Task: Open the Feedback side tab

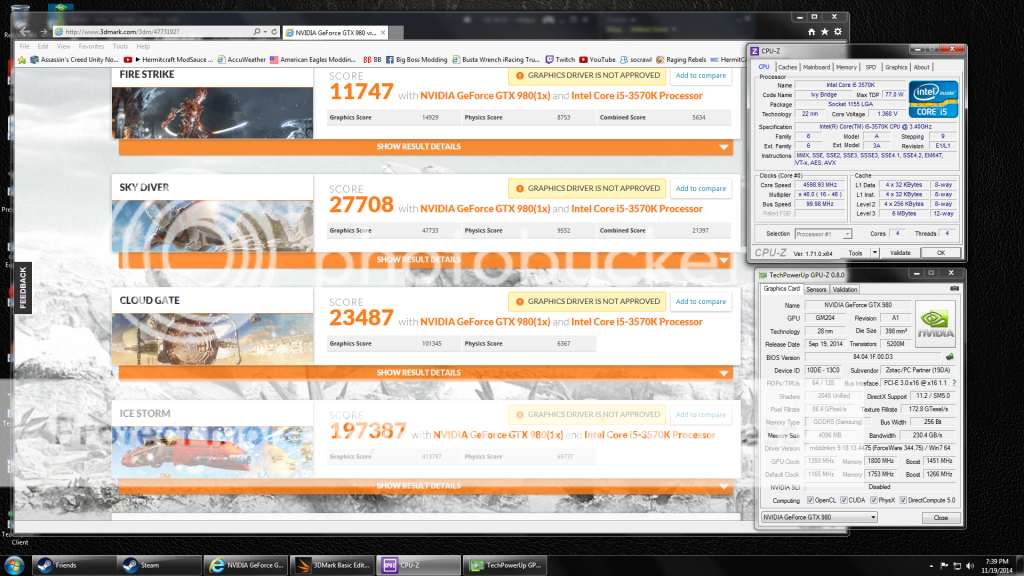Action: (23, 287)
